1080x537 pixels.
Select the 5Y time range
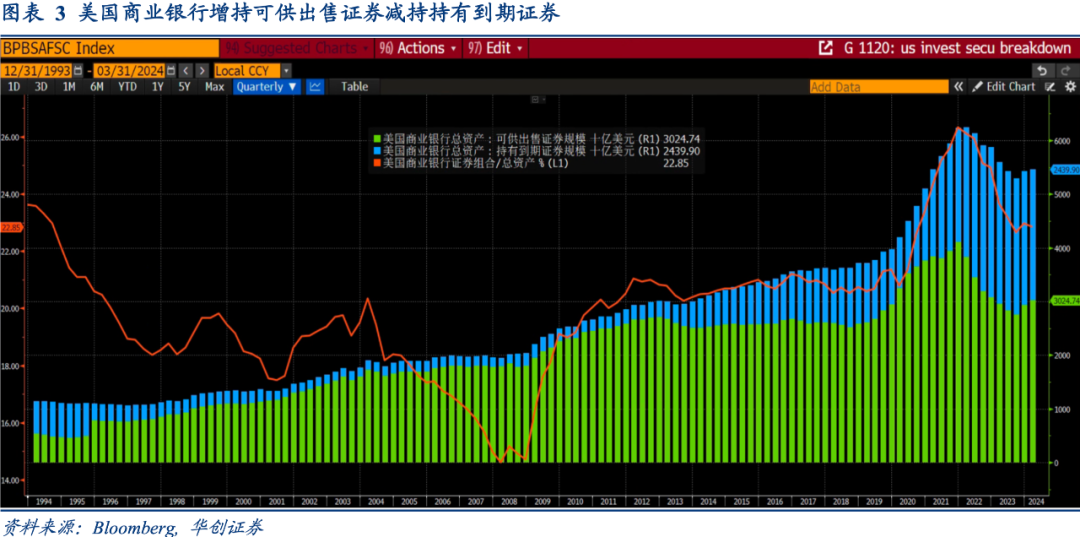[x=184, y=87]
